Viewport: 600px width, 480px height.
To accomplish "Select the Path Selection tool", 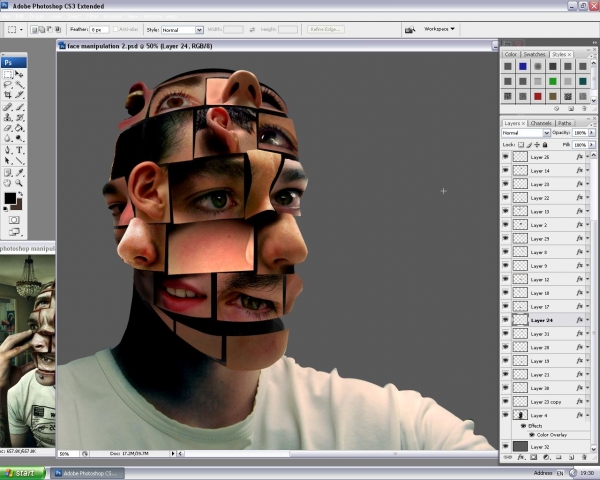I will coord(8,161).
